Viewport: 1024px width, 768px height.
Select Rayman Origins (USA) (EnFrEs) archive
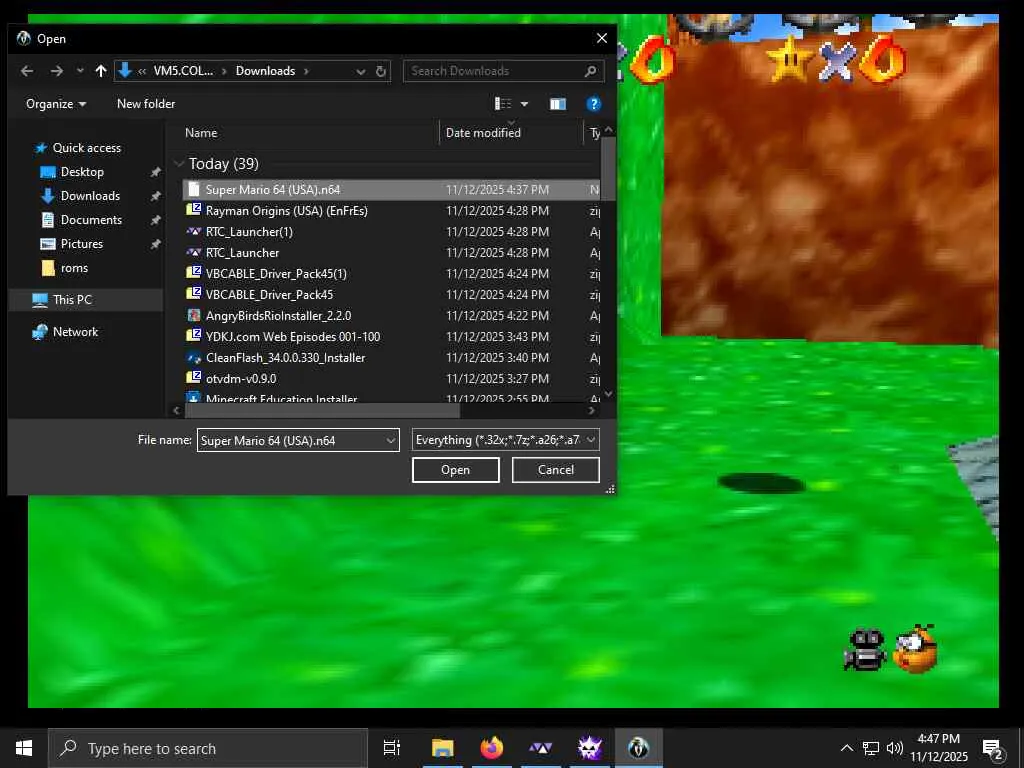click(x=391, y=210)
